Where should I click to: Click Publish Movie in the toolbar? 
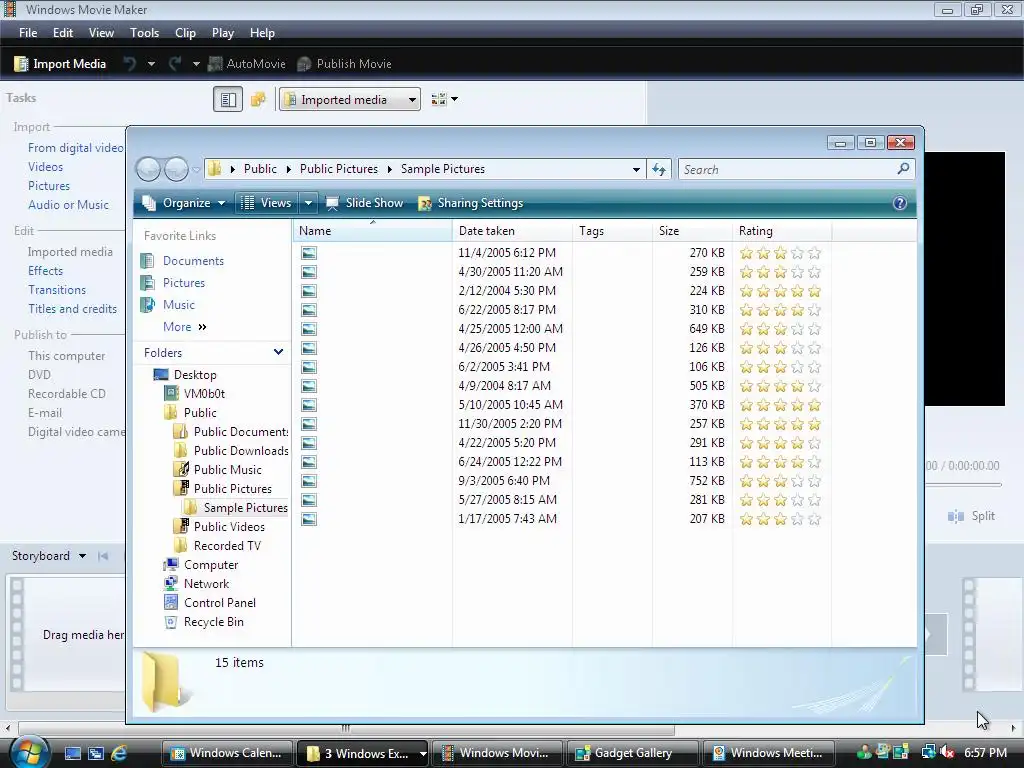(x=344, y=63)
